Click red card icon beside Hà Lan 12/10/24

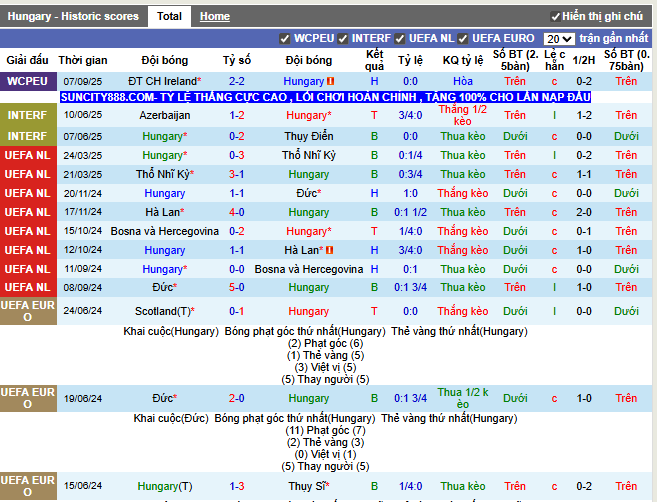click(x=329, y=250)
